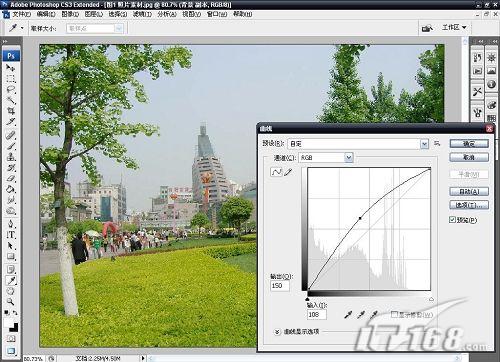Open the Tool Presets panel icon
Image resolution: width=500 pixels, height=362 pixels.
tap(477, 91)
